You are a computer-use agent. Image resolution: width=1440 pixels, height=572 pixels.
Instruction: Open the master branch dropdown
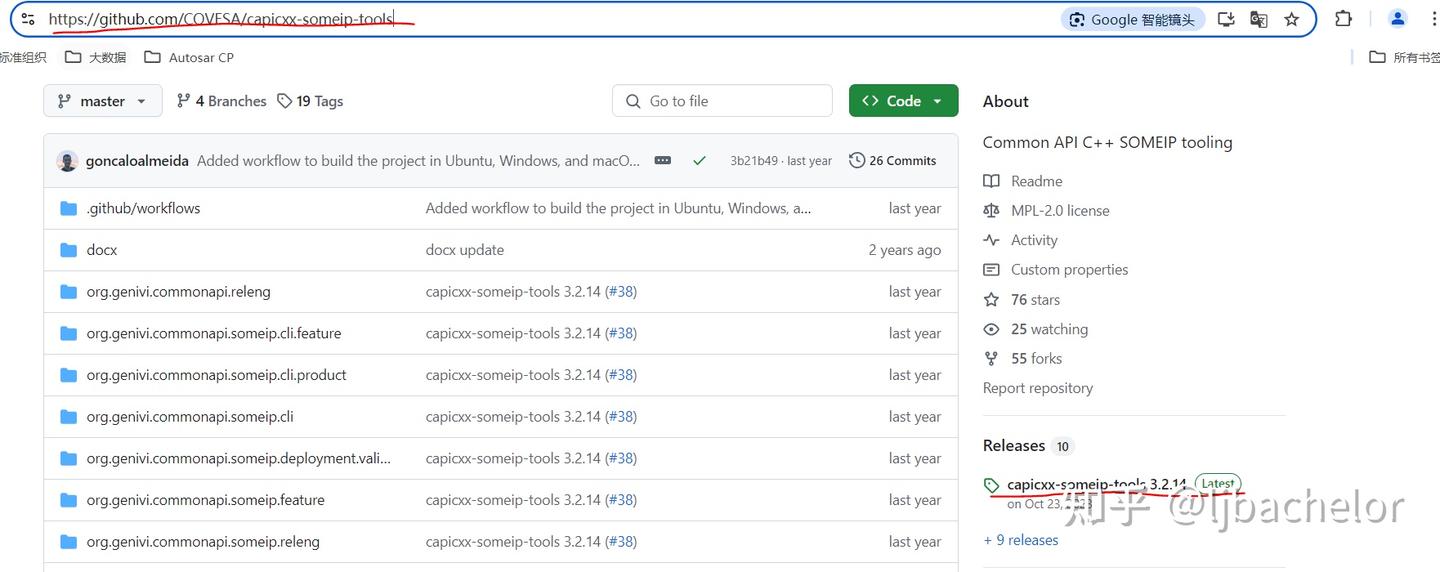pyautogui.click(x=102, y=101)
